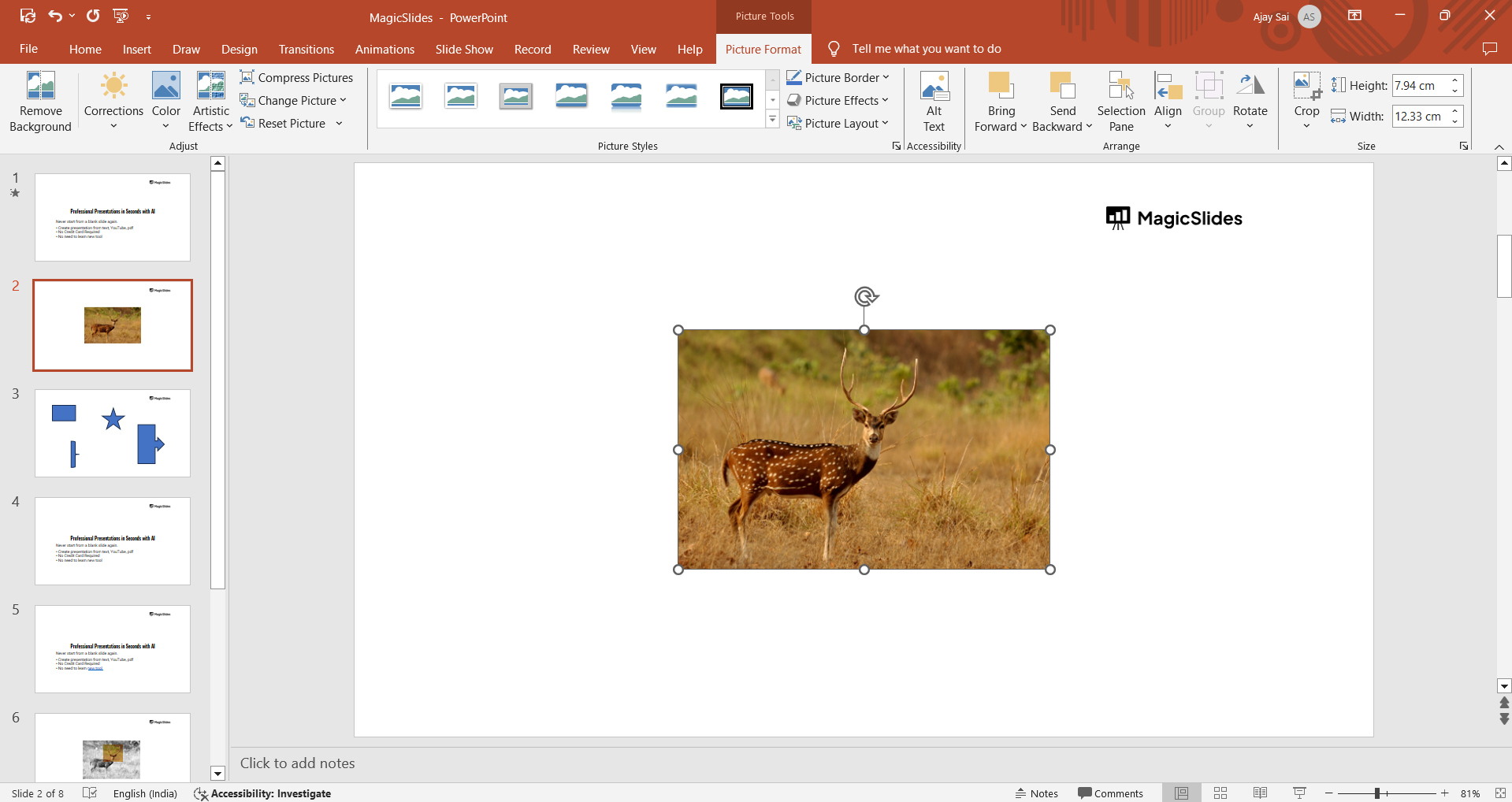
Task: Open the Comments pane
Action: 1110,793
